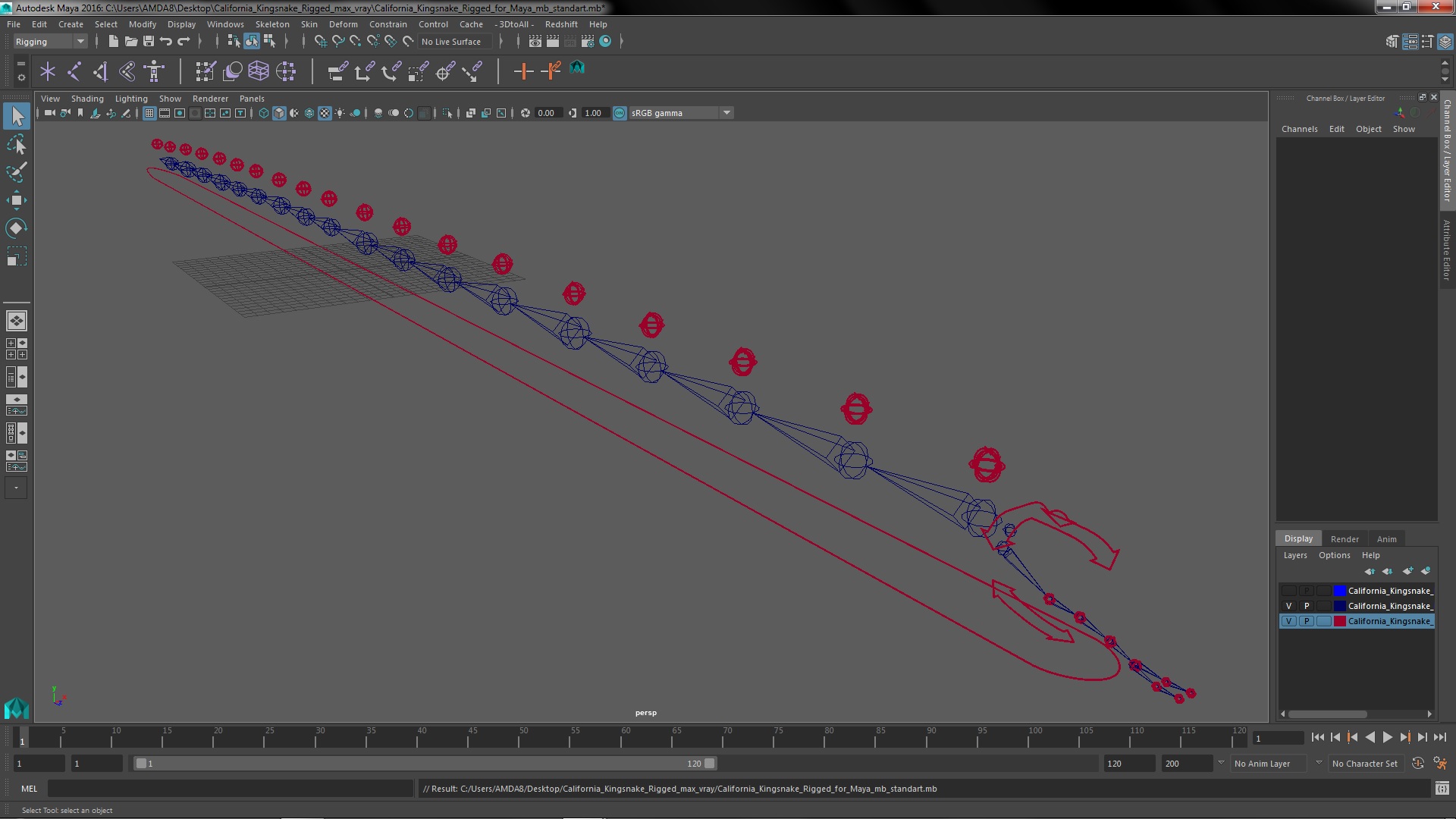Viewport: 1456px width, 819px height.
Task: Toggle playback P of dark blue Kingsnake layer
Action: tap(1307, 606)
